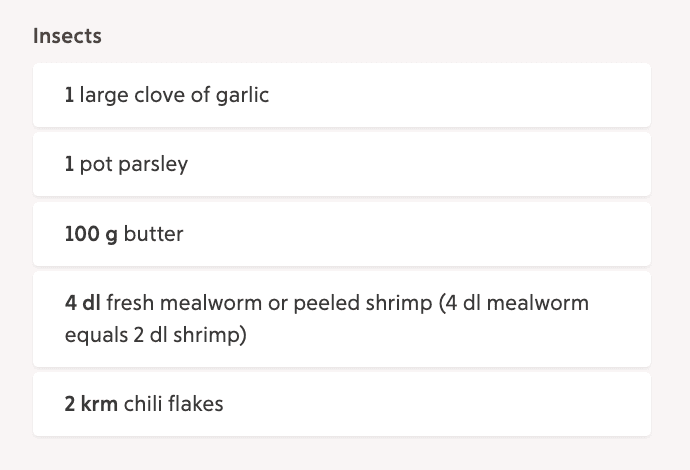The width and height of the screenshot is (690, 470).
Task: Select the large clove of garlic ingredient card
Action: point(342,95)
